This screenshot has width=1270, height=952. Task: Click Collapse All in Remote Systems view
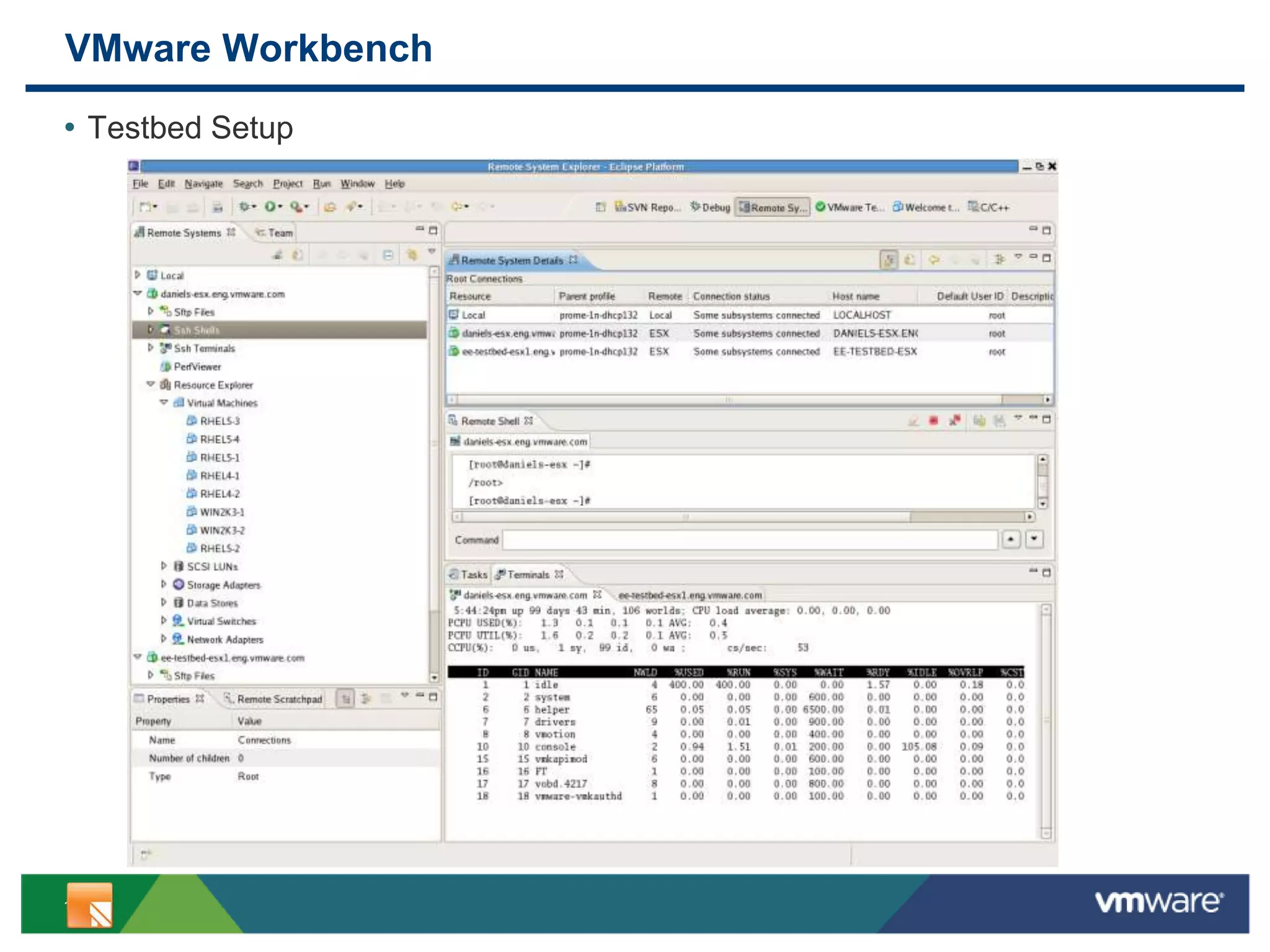pos(388,255)
